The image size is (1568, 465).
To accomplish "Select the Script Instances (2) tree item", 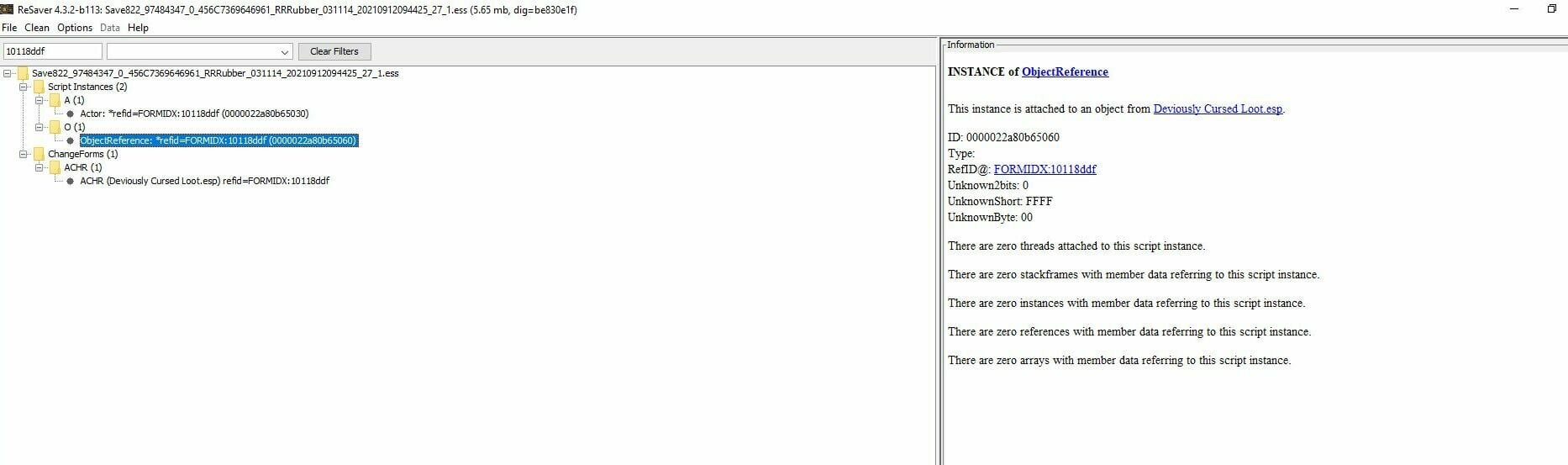I will 87,87.
